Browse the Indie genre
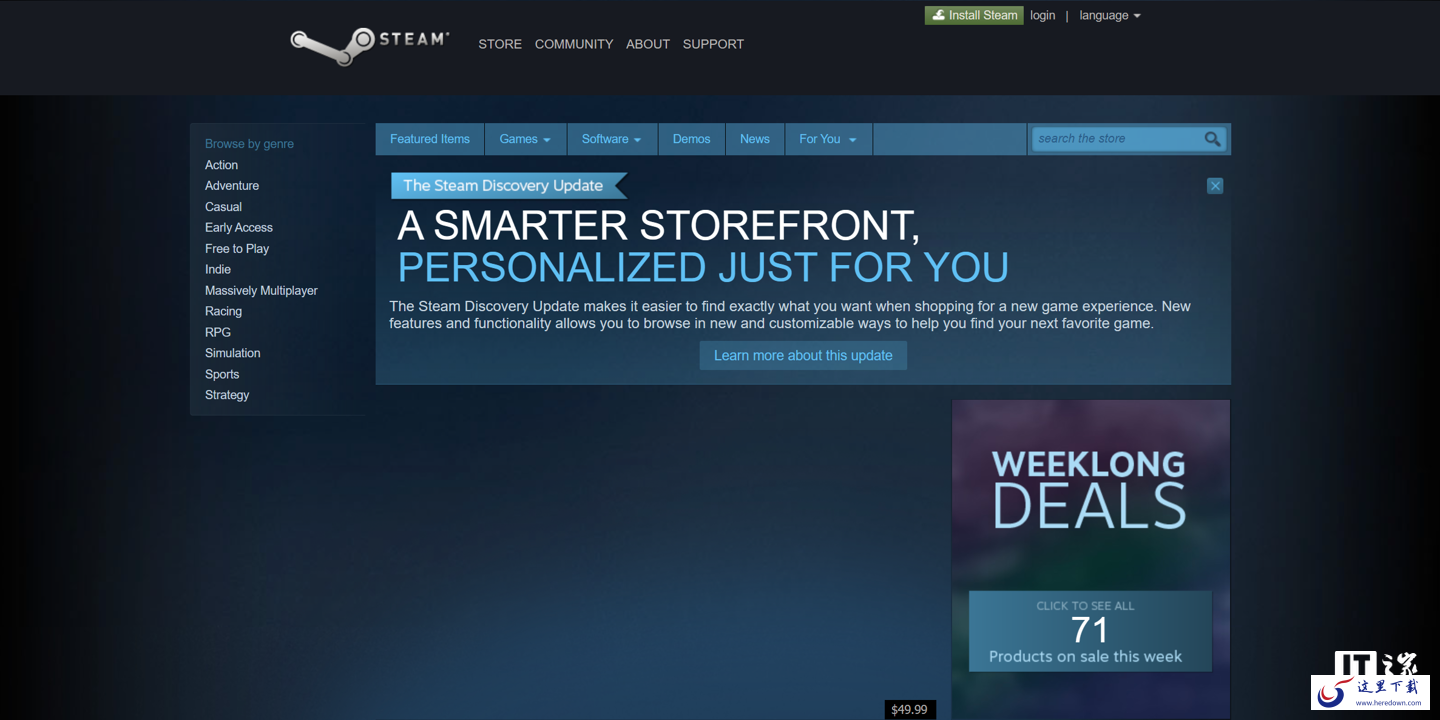 pyautogui.click(x=218, y=270)
